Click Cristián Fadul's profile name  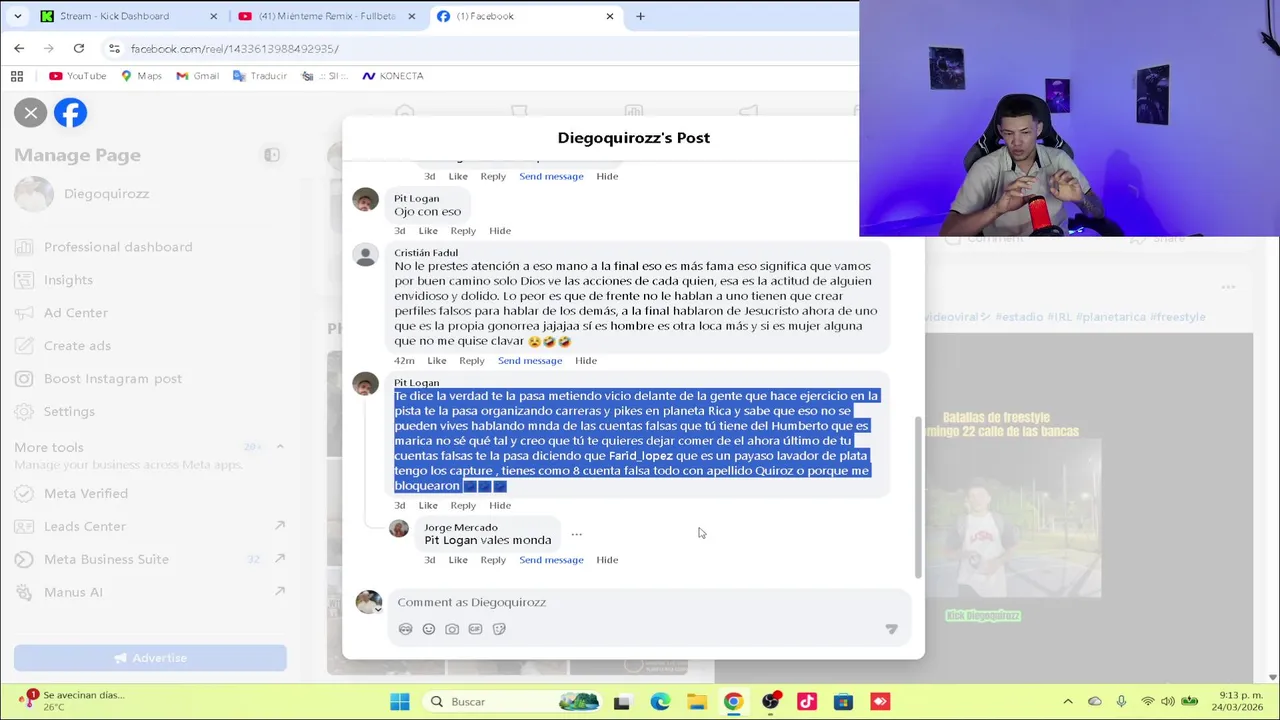click(426, 253)
